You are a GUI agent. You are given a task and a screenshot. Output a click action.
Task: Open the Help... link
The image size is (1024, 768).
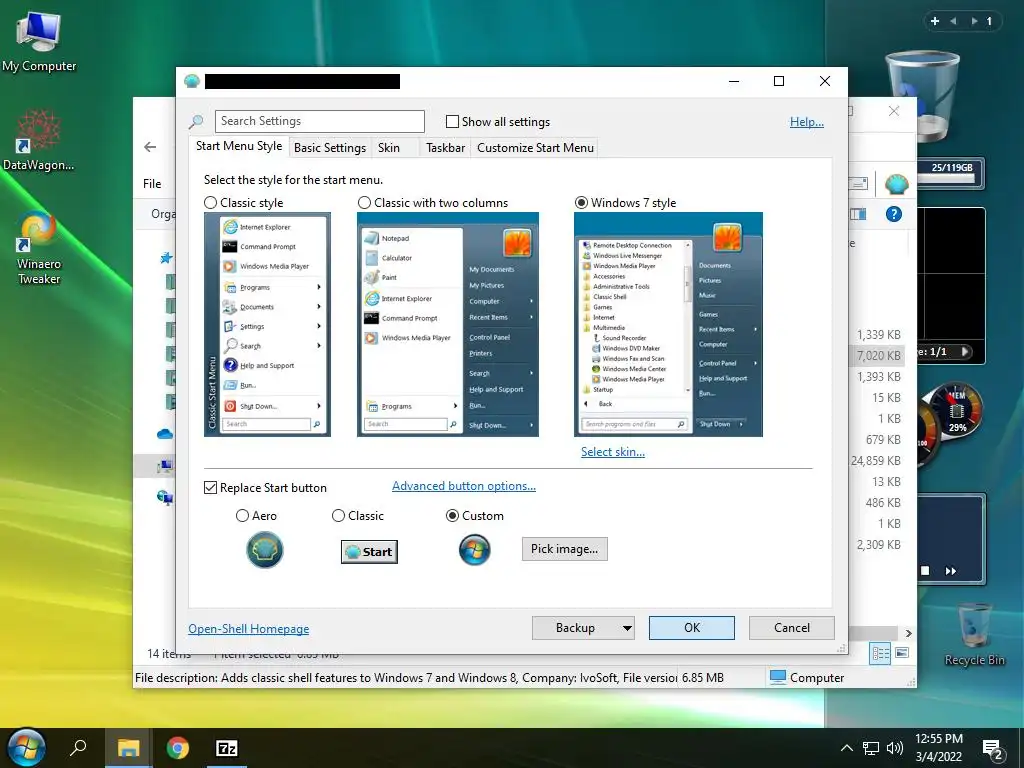click(807, 121)
